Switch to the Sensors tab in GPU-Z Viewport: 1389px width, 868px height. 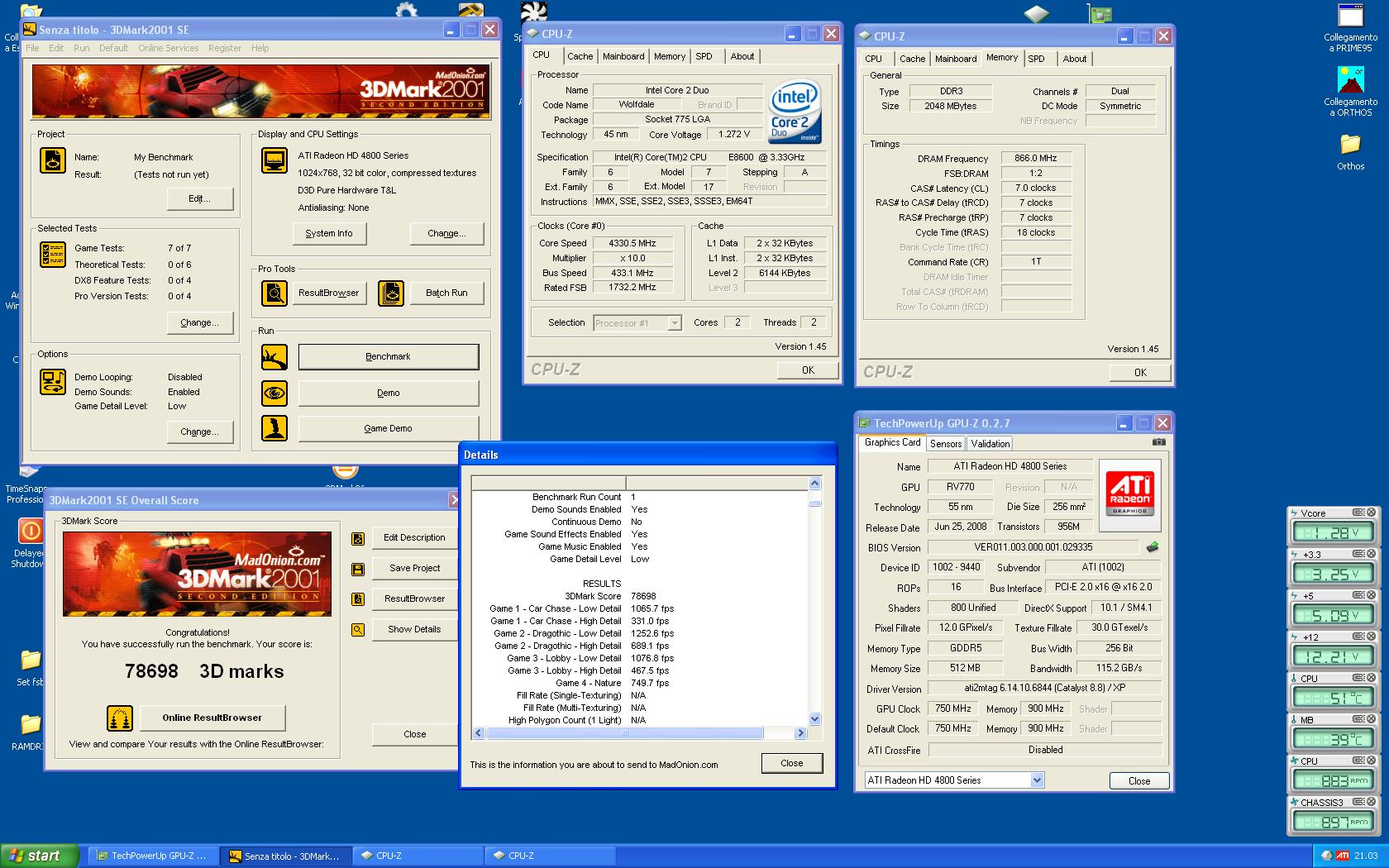[x=946, y=444]
